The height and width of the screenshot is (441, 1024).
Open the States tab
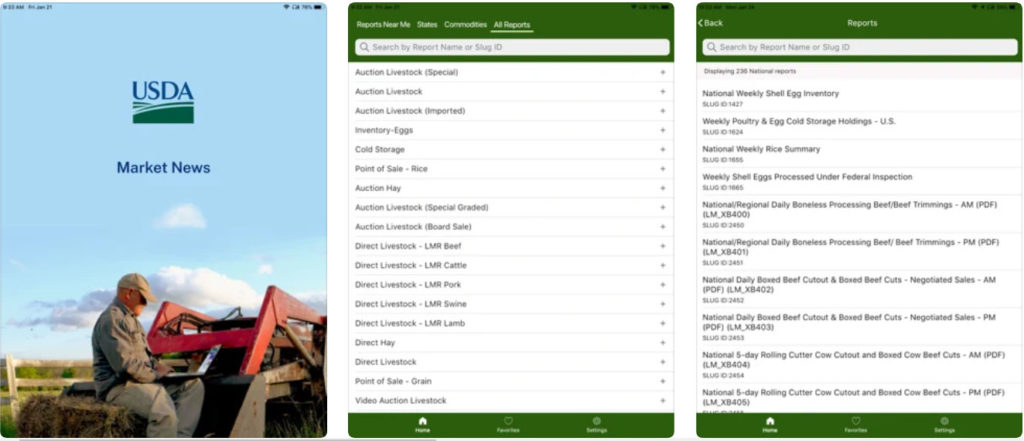427,24
